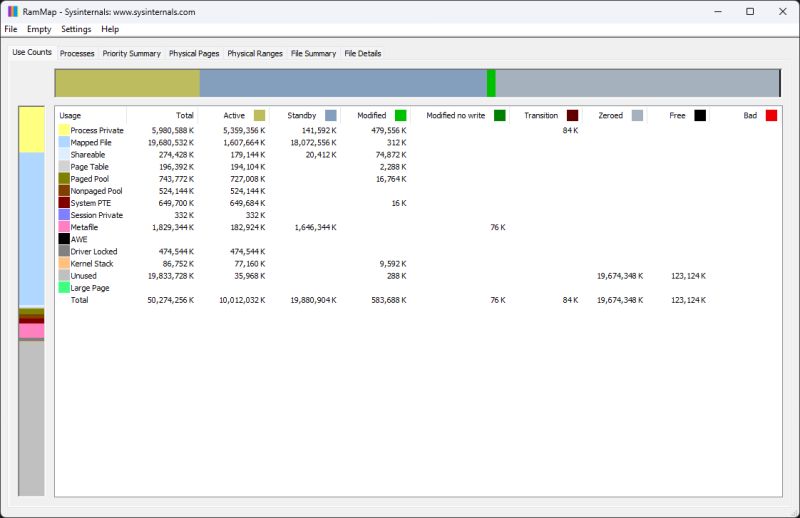800x518 pixels.
Task: Click the Process Private yellow swatch
Action: (64, 130)
